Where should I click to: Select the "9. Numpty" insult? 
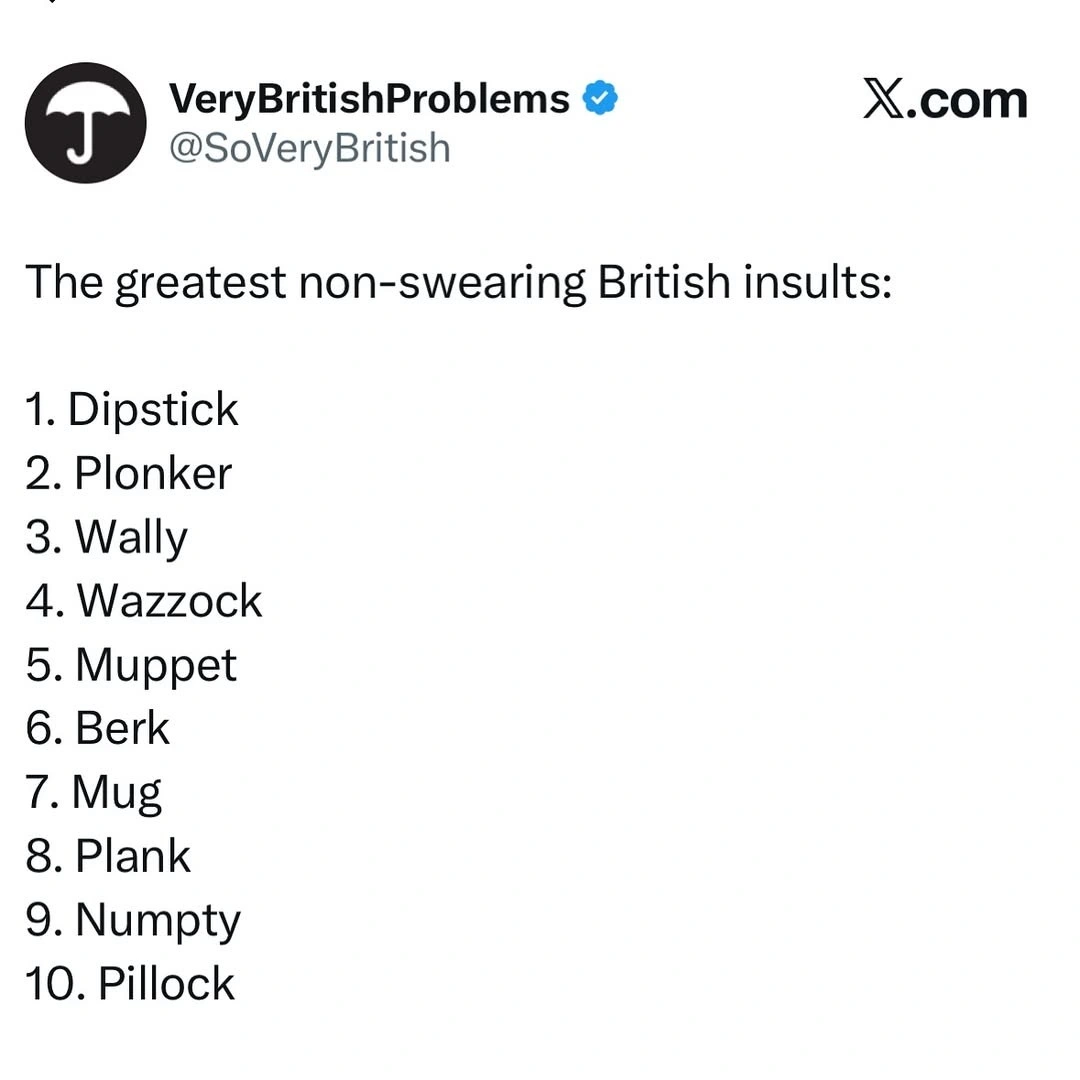tap(133, 921)
